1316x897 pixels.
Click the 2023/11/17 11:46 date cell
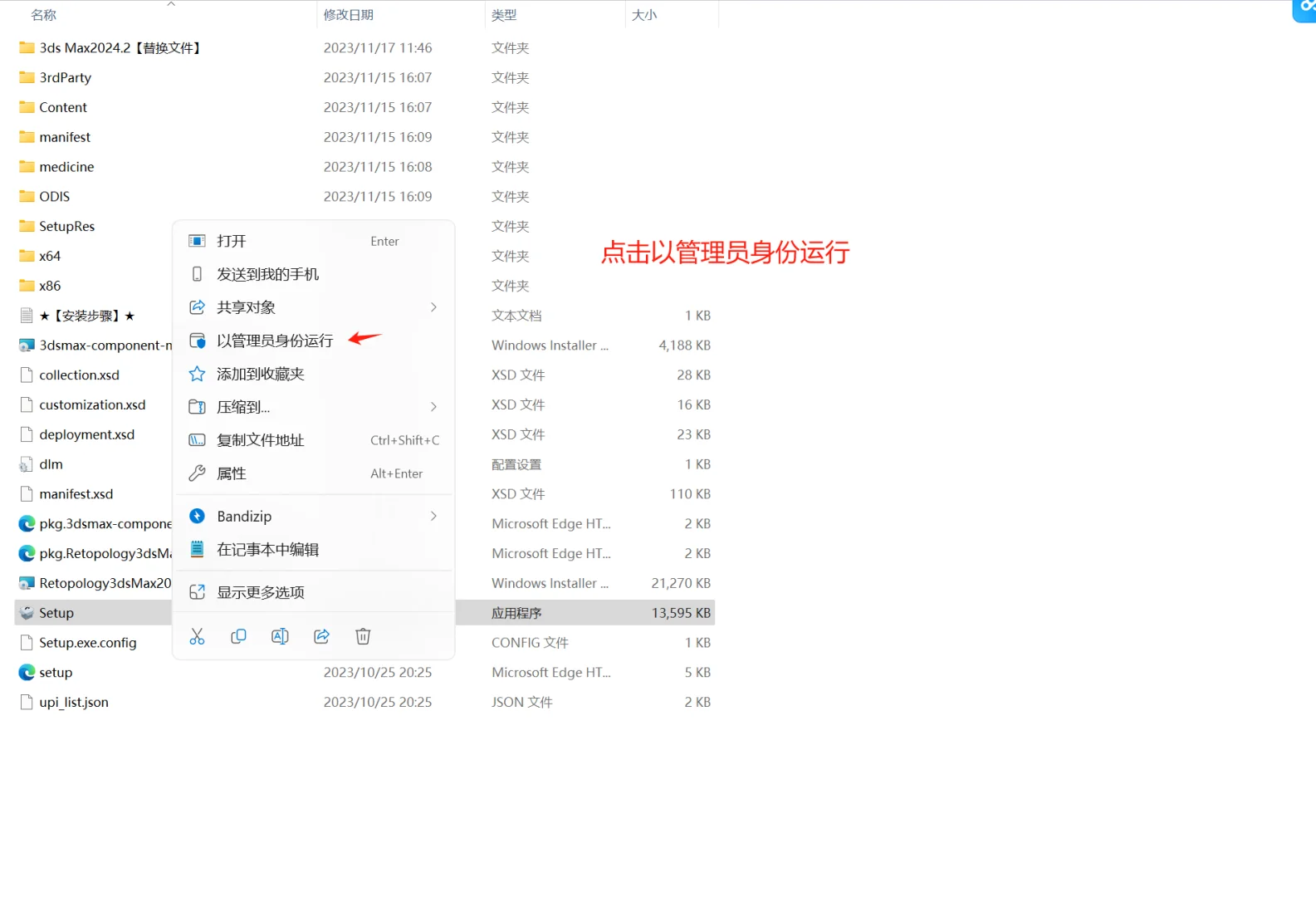point(378,47)
